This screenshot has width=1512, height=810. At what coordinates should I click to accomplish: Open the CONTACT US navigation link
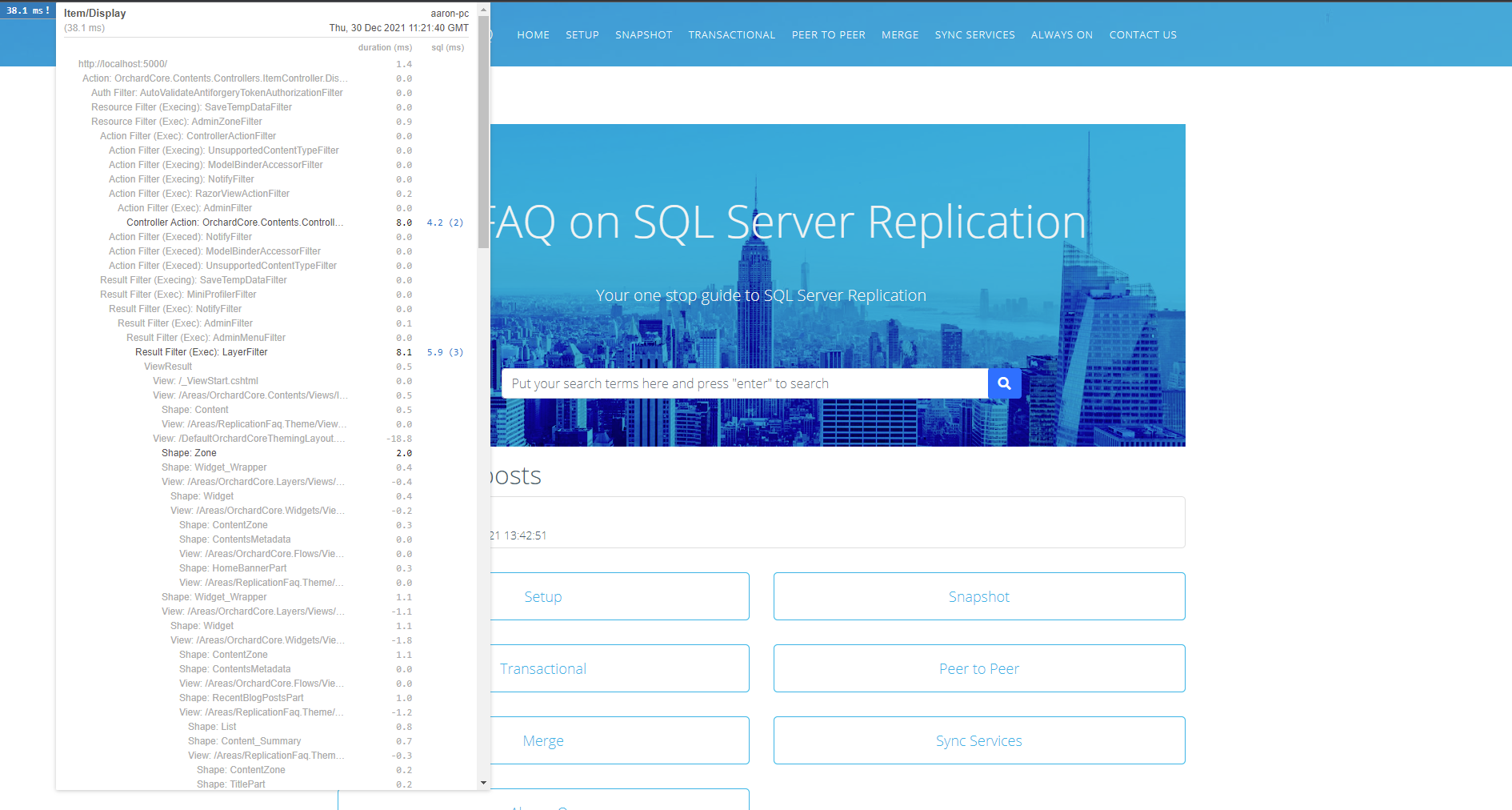click(1142, 35)
